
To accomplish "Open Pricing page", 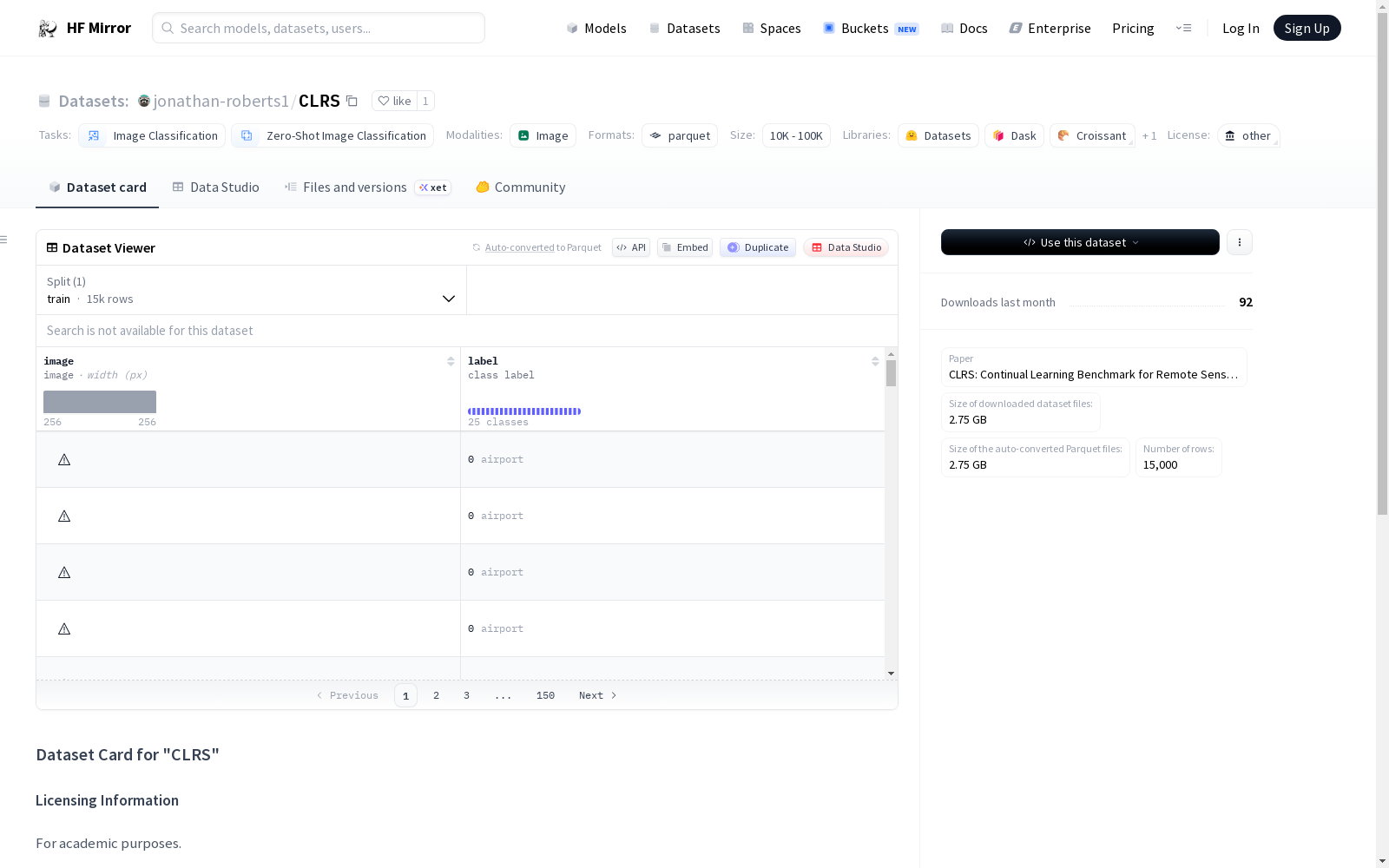I will (1133, 28).
